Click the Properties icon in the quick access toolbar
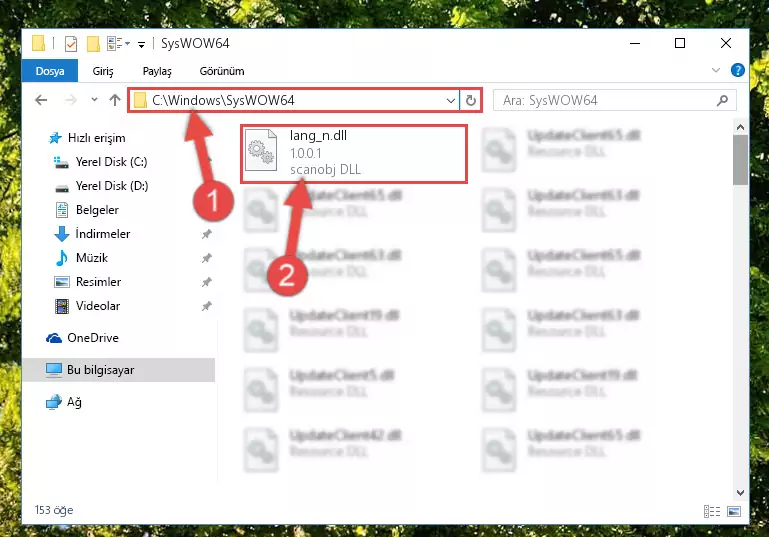This screenshot has height=537, width=769. click(71, 44)
